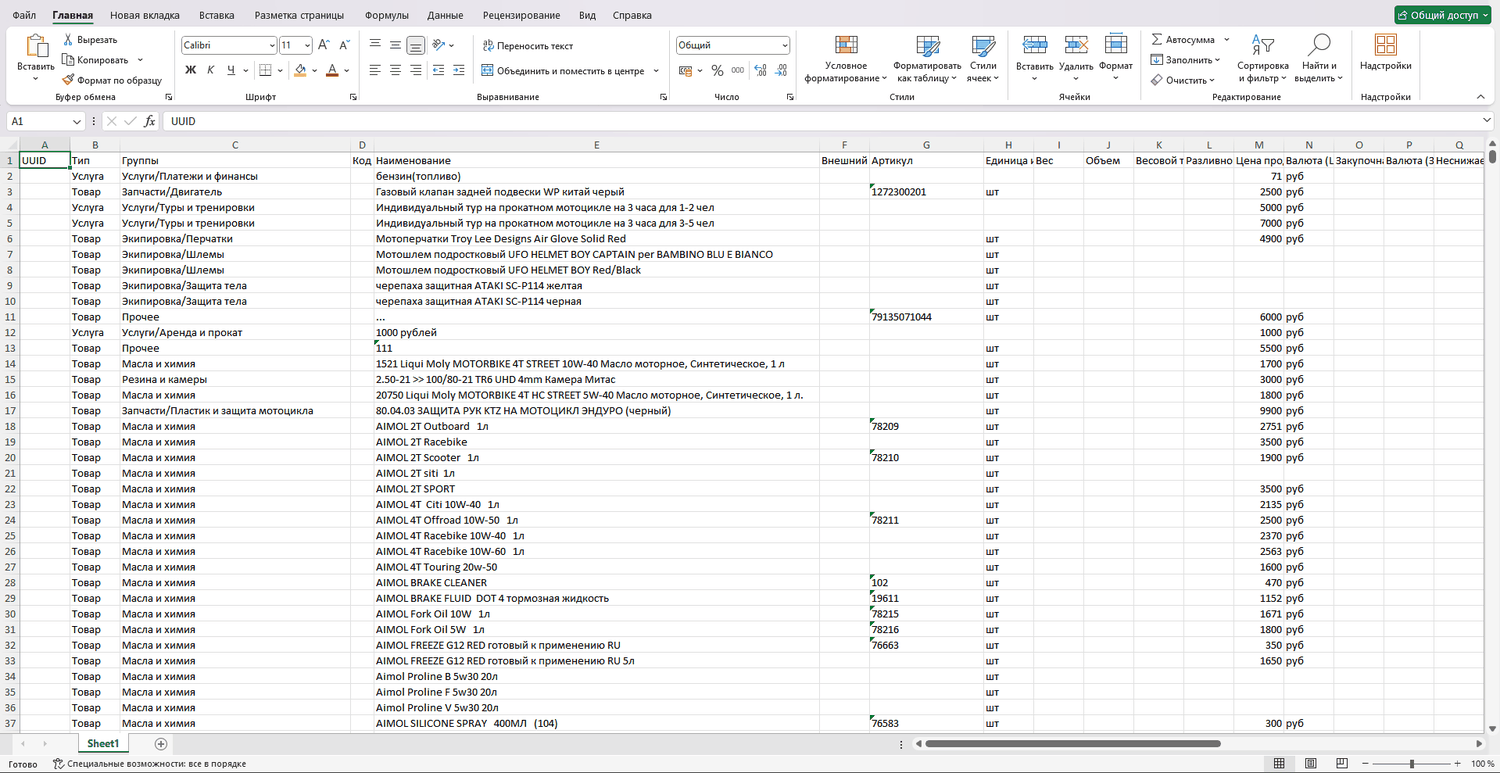Open the Файл menu
The width and height of the screenshot is (1500, 773).
(x=25, y=15)
